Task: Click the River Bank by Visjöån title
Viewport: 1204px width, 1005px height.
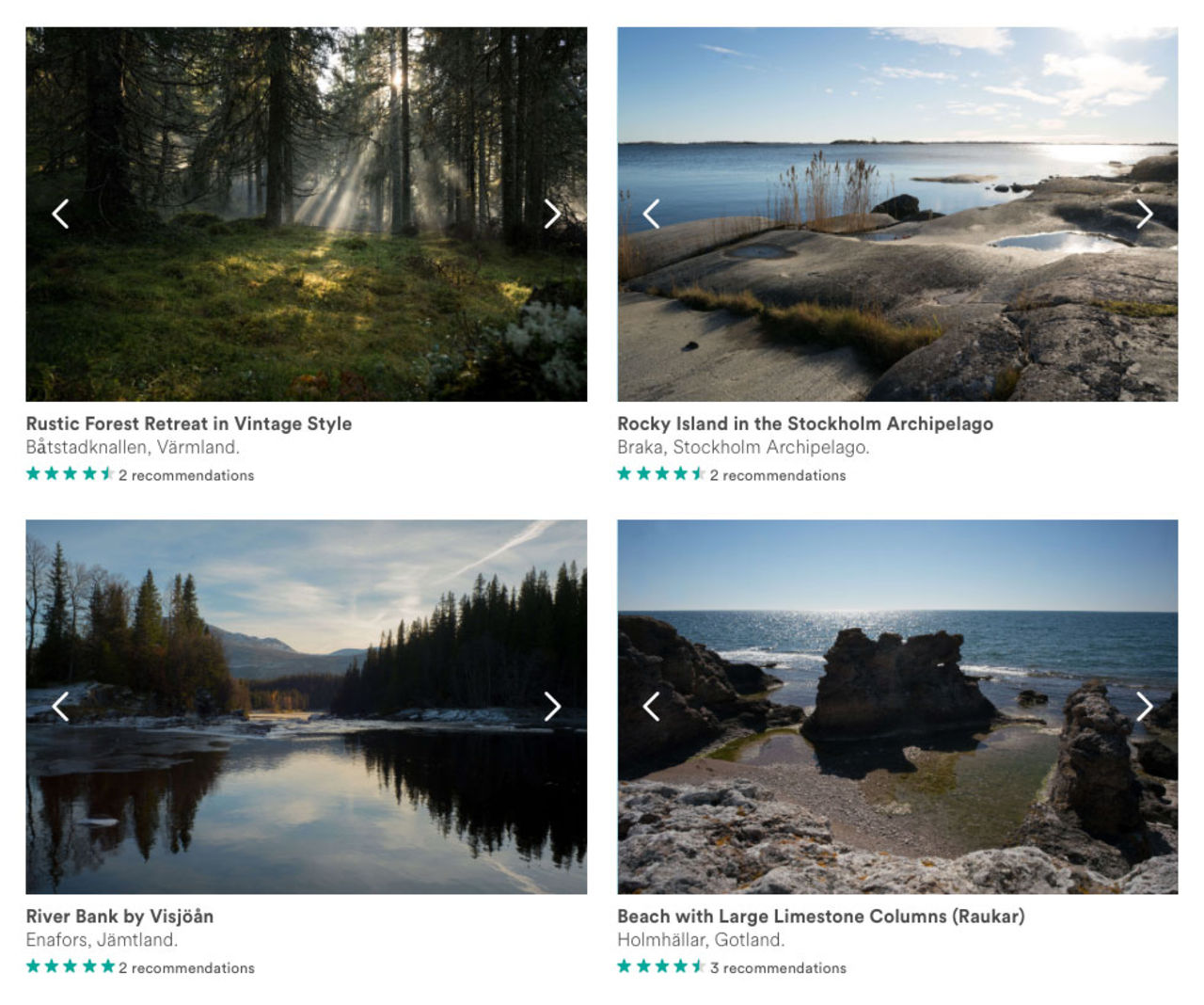Action: (x=119, y=916)
